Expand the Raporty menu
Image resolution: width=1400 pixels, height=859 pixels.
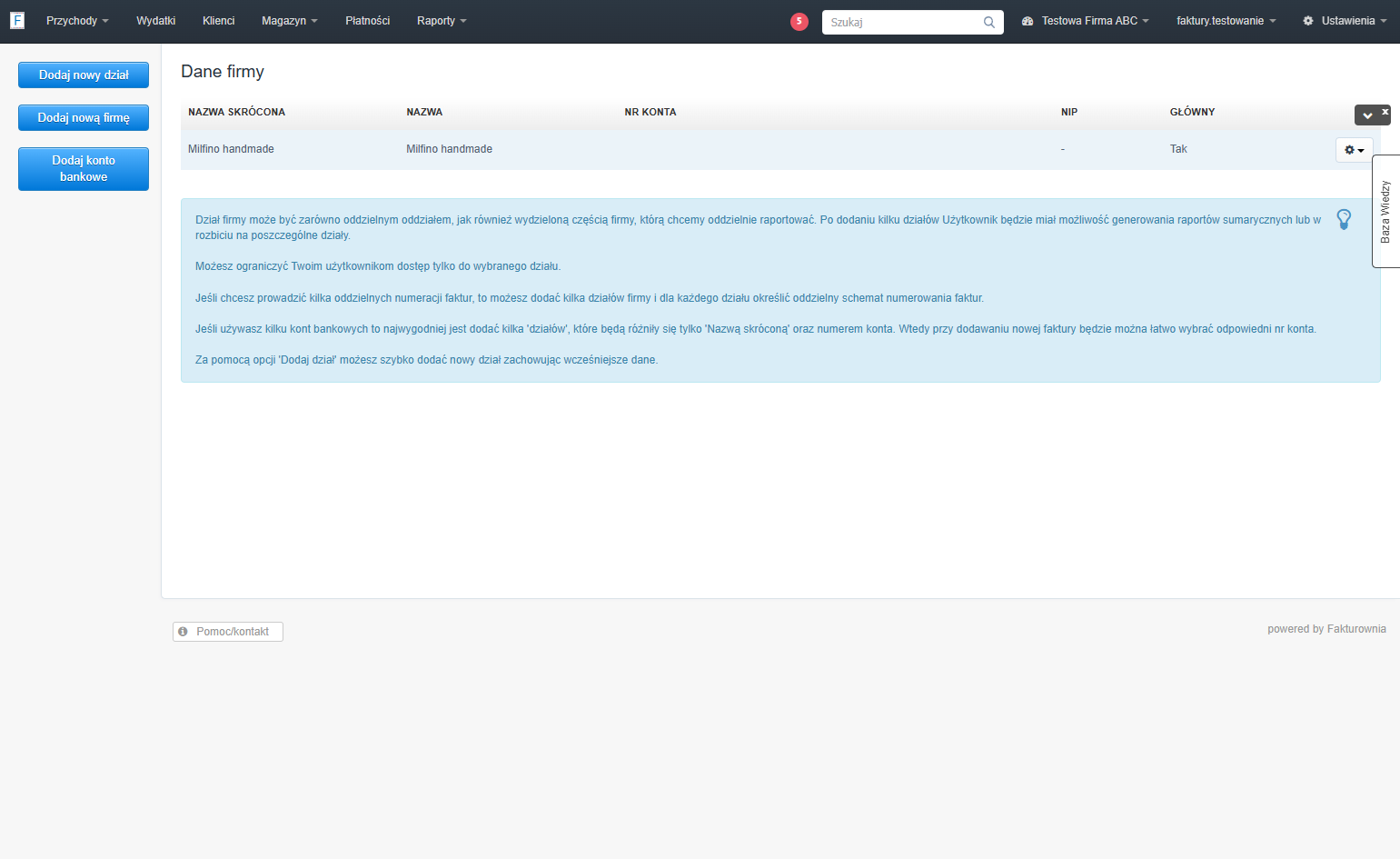pyautogui.click(x=442, y=21)
